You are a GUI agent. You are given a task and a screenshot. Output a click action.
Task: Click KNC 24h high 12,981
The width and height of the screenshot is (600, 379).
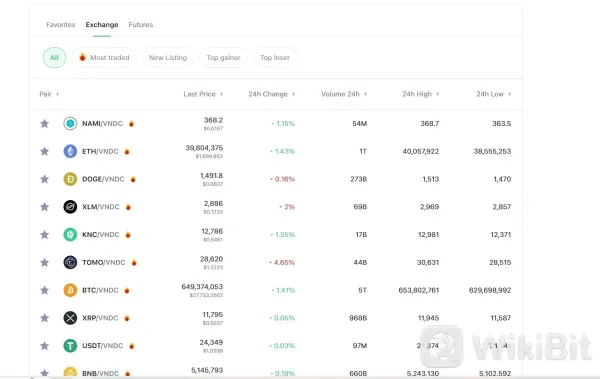(x=428, y=234)
